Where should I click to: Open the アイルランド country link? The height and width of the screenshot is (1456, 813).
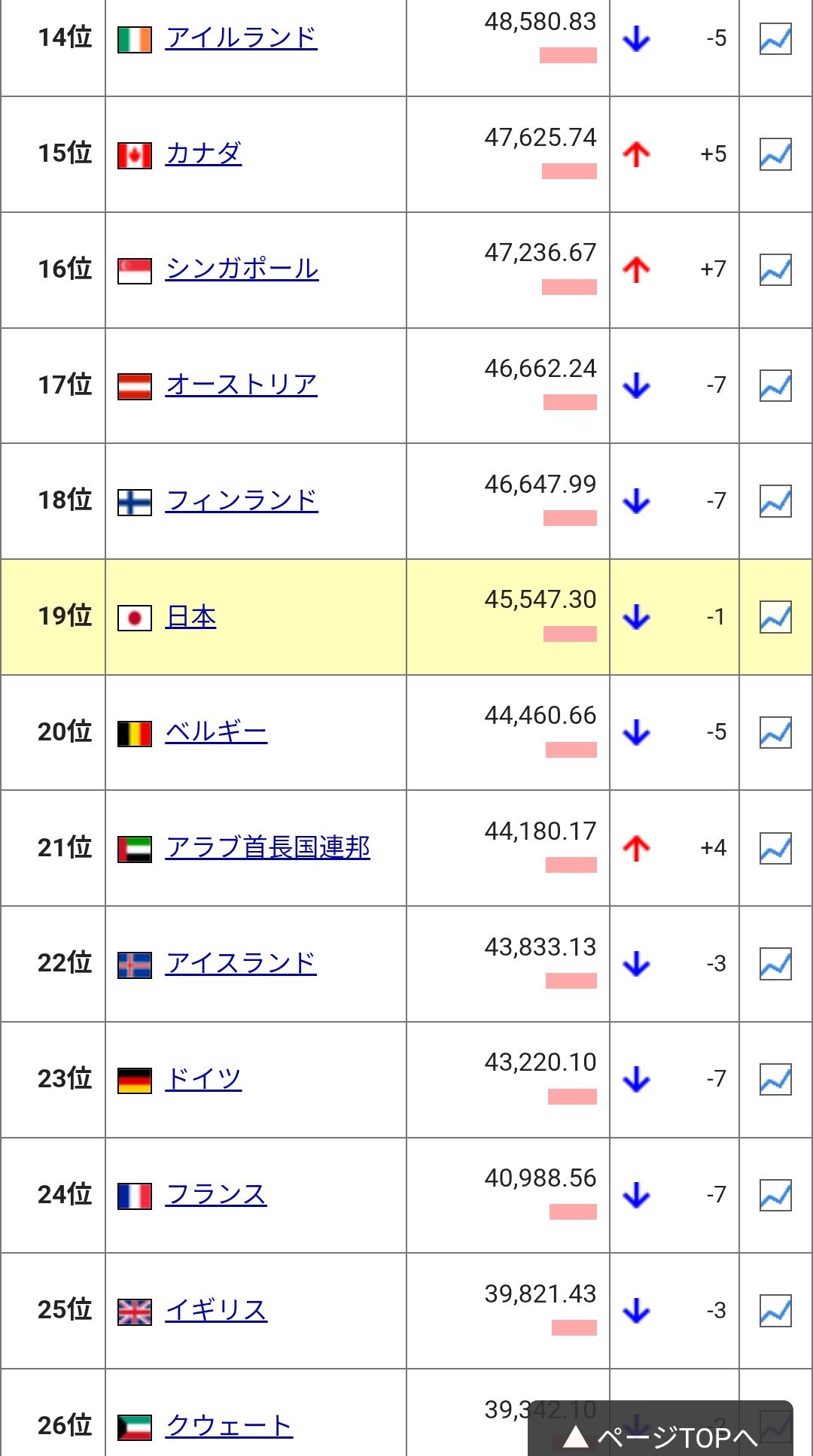coord(242,38)
